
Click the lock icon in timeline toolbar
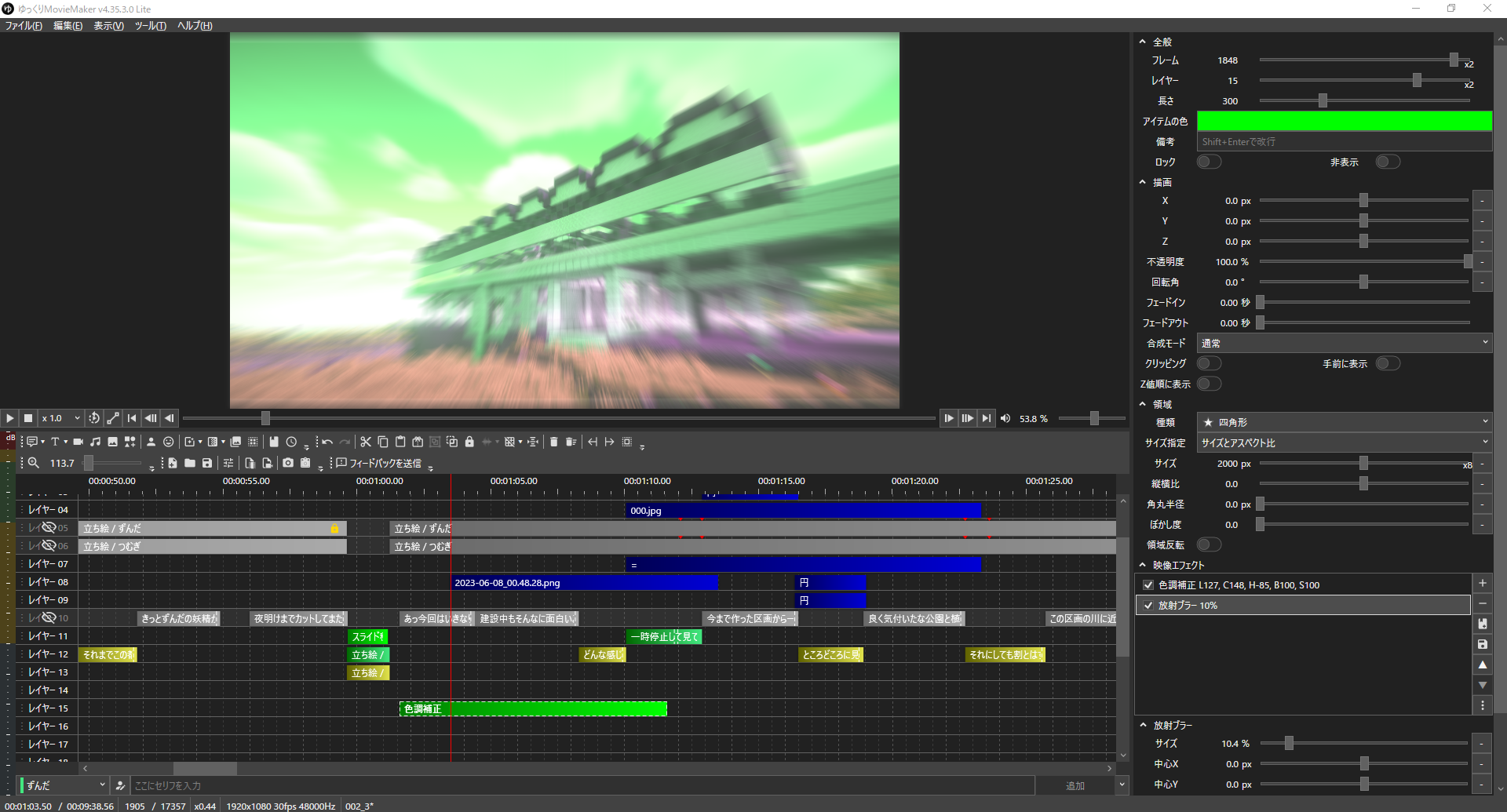(x=469, y=442)
